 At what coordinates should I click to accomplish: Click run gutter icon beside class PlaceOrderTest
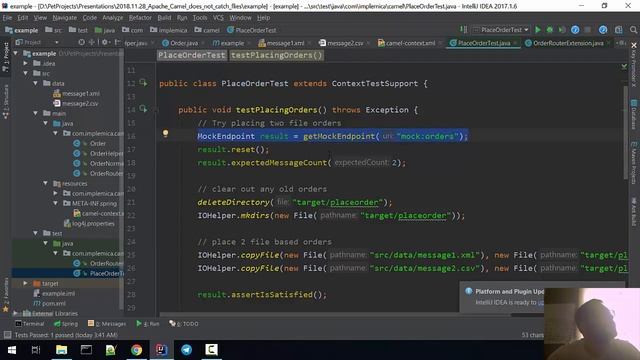click(x=143, y=83)
